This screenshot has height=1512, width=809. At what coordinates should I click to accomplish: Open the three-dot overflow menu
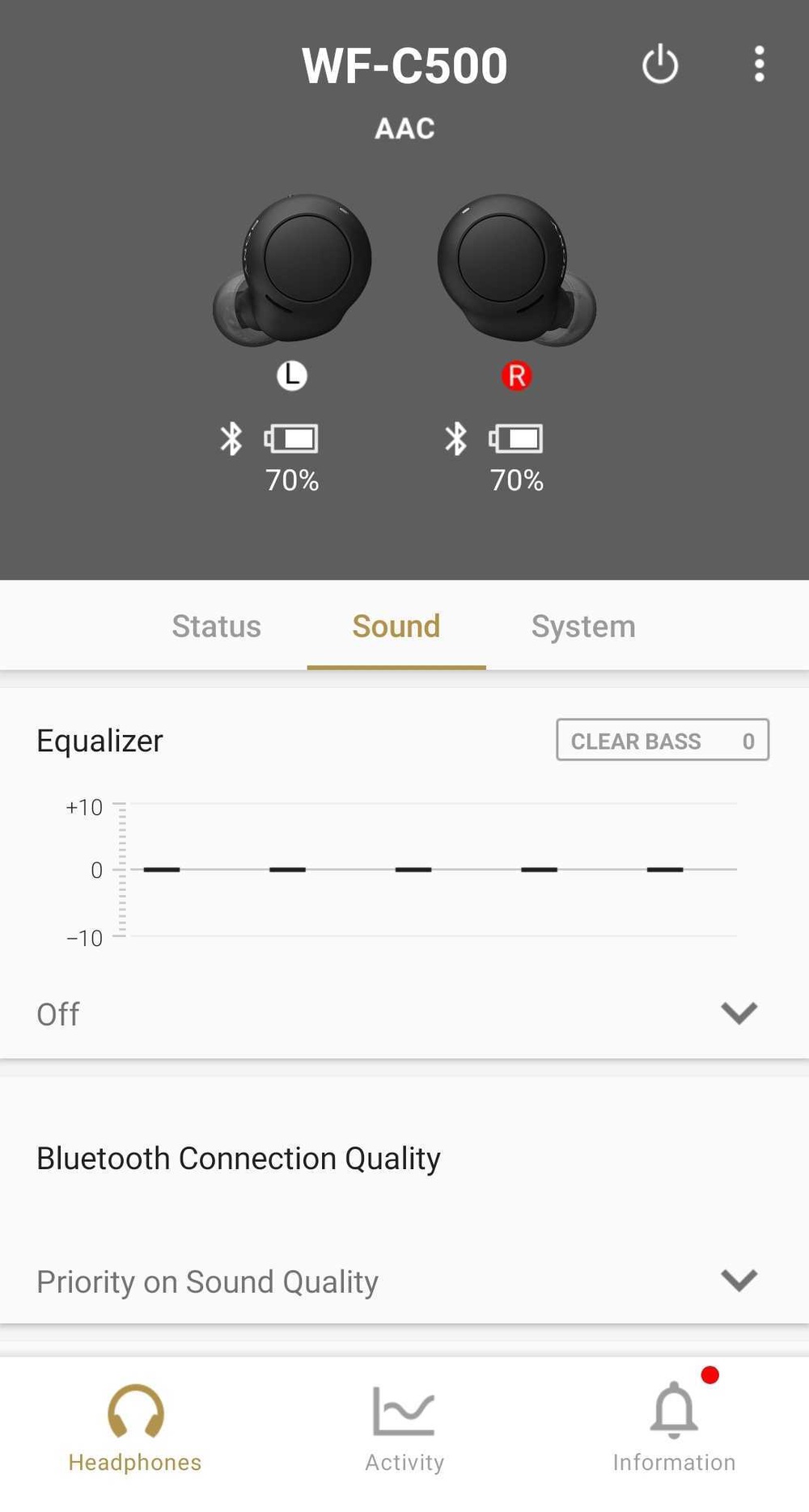759,64
